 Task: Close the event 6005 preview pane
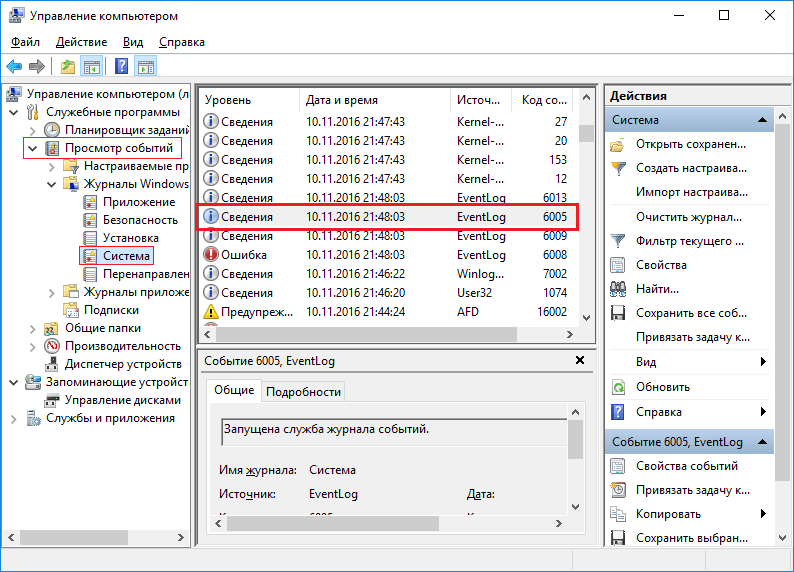[x=580, y=360]
